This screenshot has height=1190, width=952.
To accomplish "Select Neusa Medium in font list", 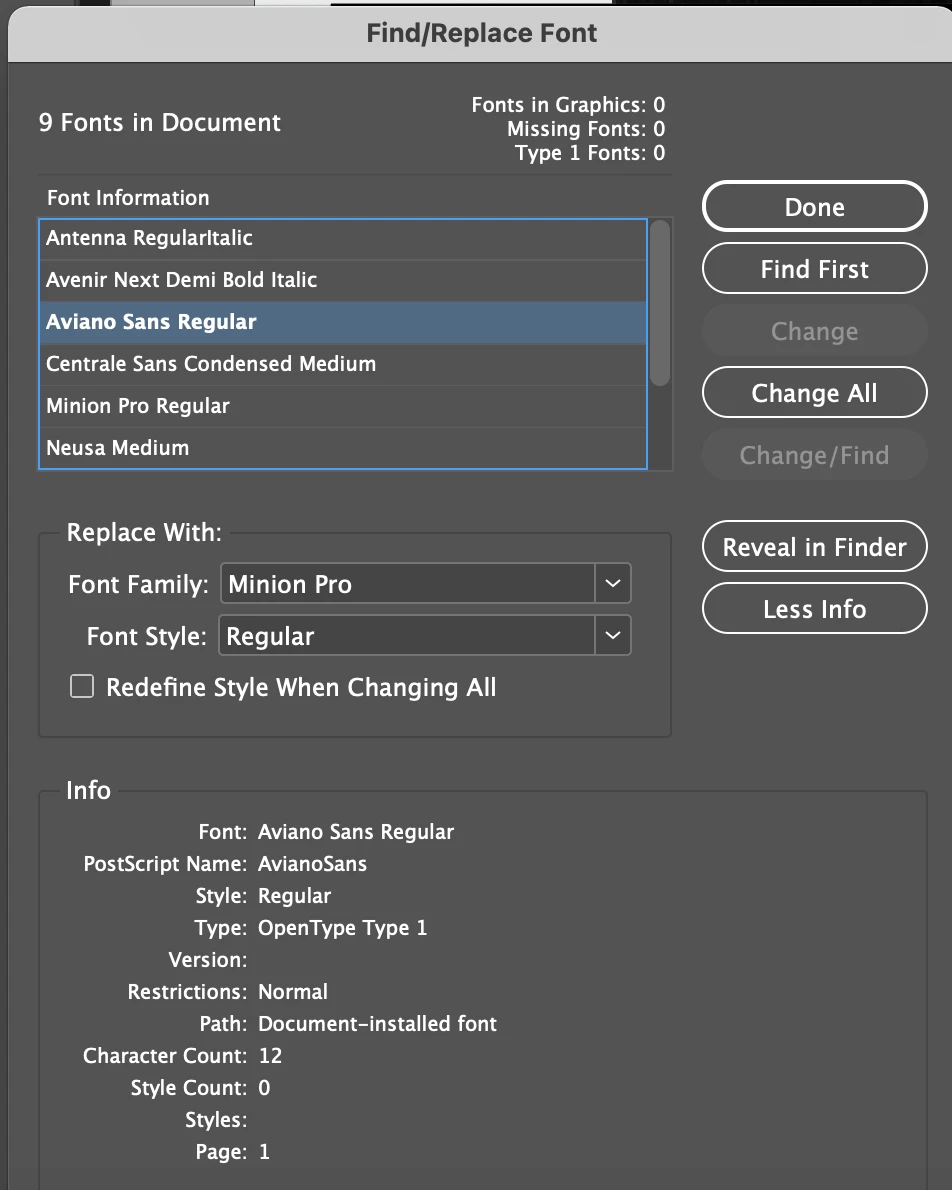I will pyautogui.click(x=343, y=448).
